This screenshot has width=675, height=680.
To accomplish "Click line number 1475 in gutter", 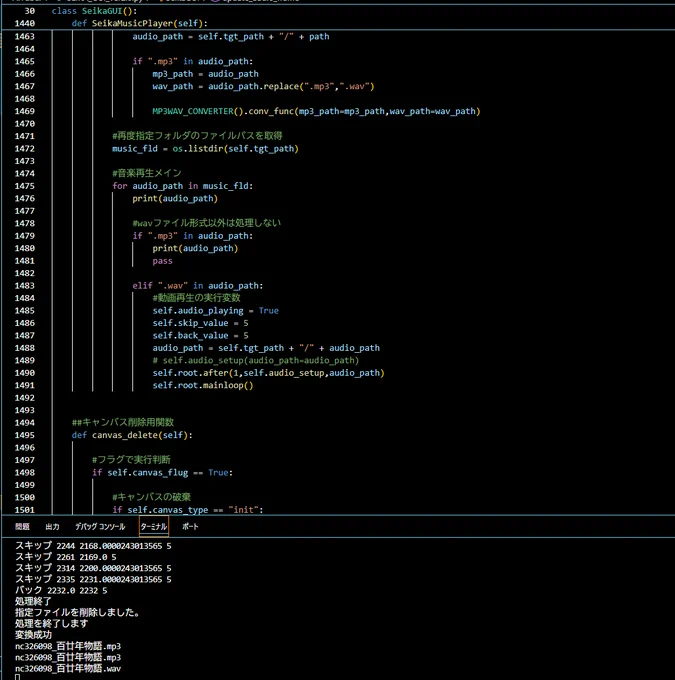I will tap(25, 186).
